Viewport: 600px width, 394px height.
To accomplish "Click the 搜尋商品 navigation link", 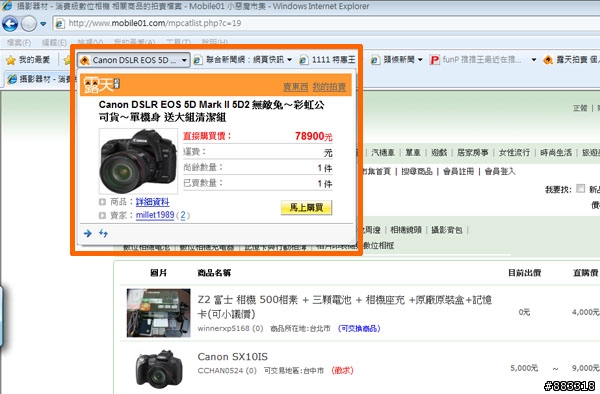I will click(417, 171).
